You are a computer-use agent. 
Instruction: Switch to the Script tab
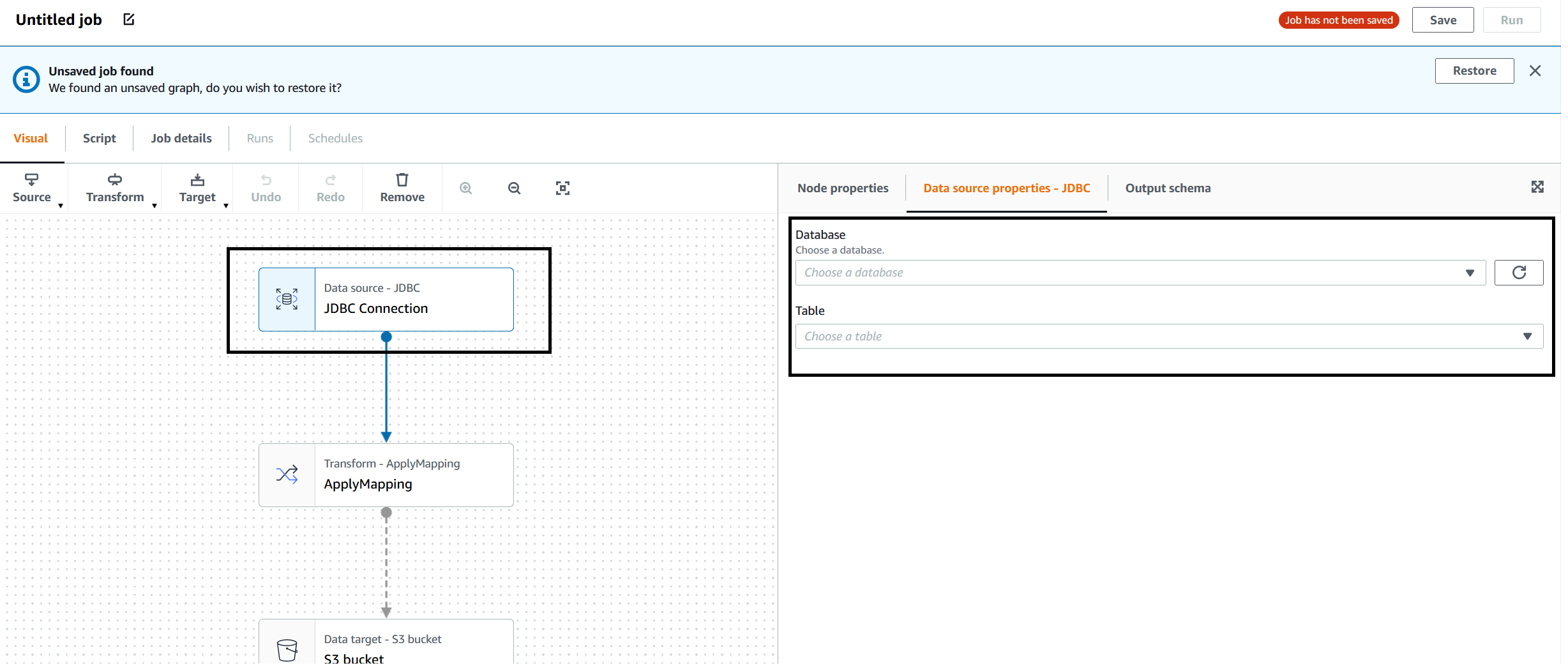tap(99, 139)
